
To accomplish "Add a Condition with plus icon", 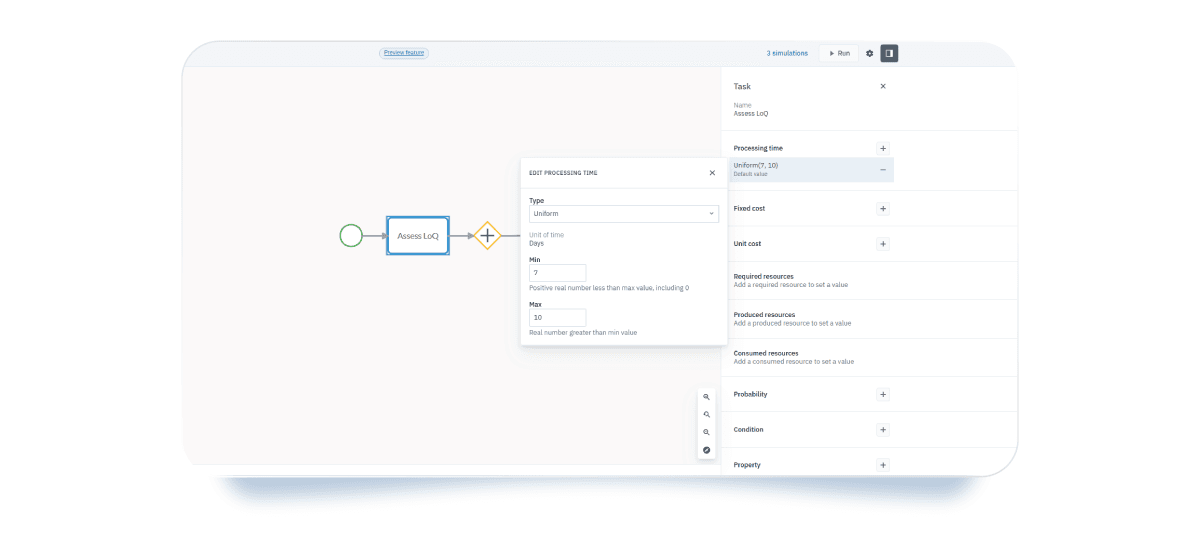I will [x=883, y=430].
